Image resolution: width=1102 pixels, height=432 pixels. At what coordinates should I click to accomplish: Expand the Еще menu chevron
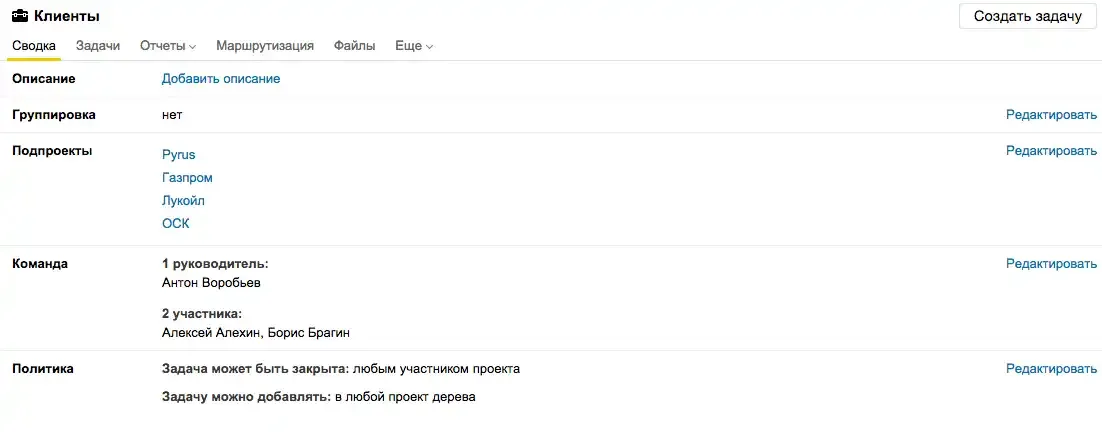429,47
